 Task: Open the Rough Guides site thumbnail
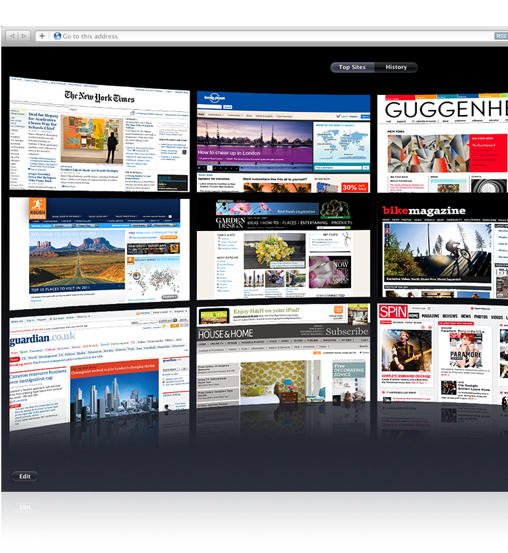pos(99,254)
